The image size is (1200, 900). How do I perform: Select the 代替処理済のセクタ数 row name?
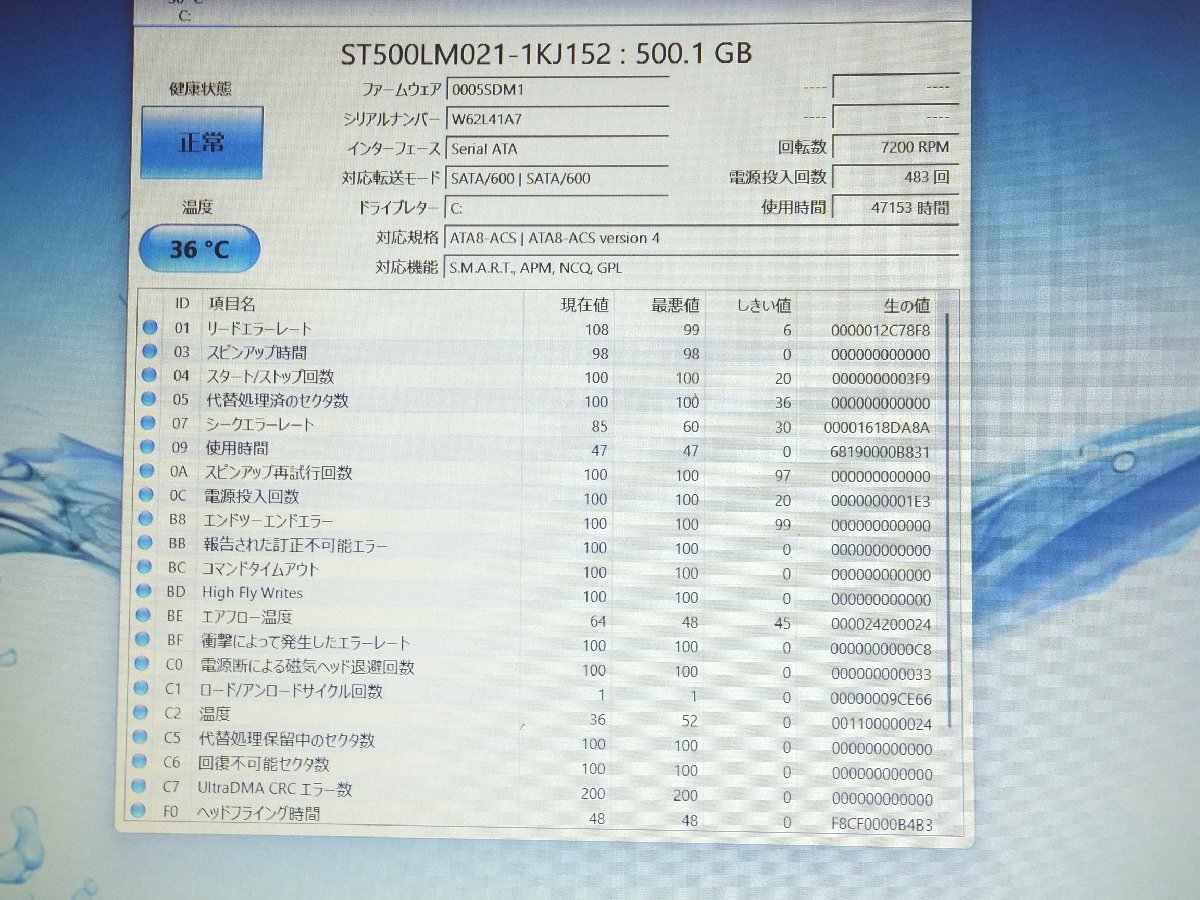277,400
